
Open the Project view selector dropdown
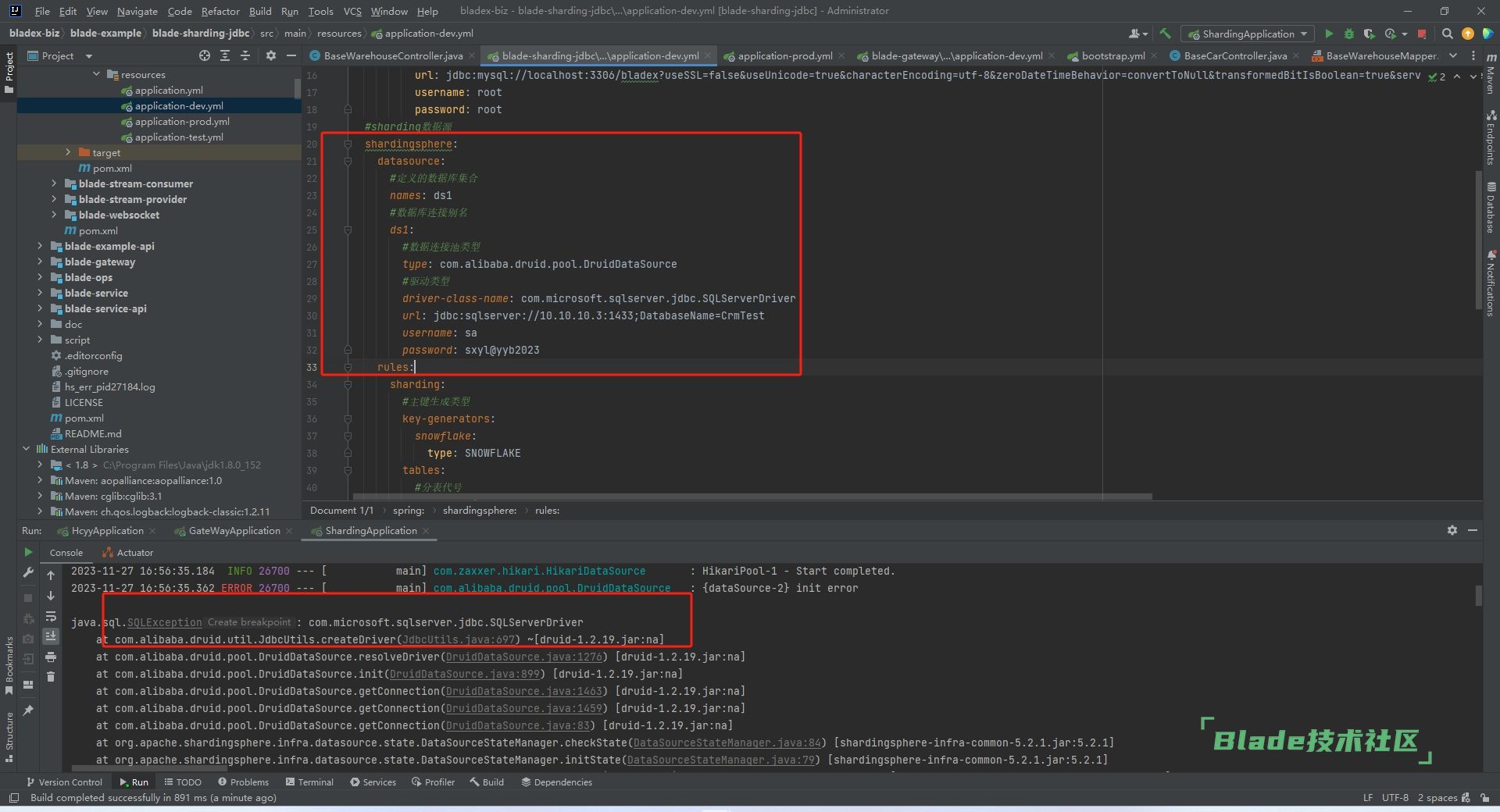click(60, 55)
